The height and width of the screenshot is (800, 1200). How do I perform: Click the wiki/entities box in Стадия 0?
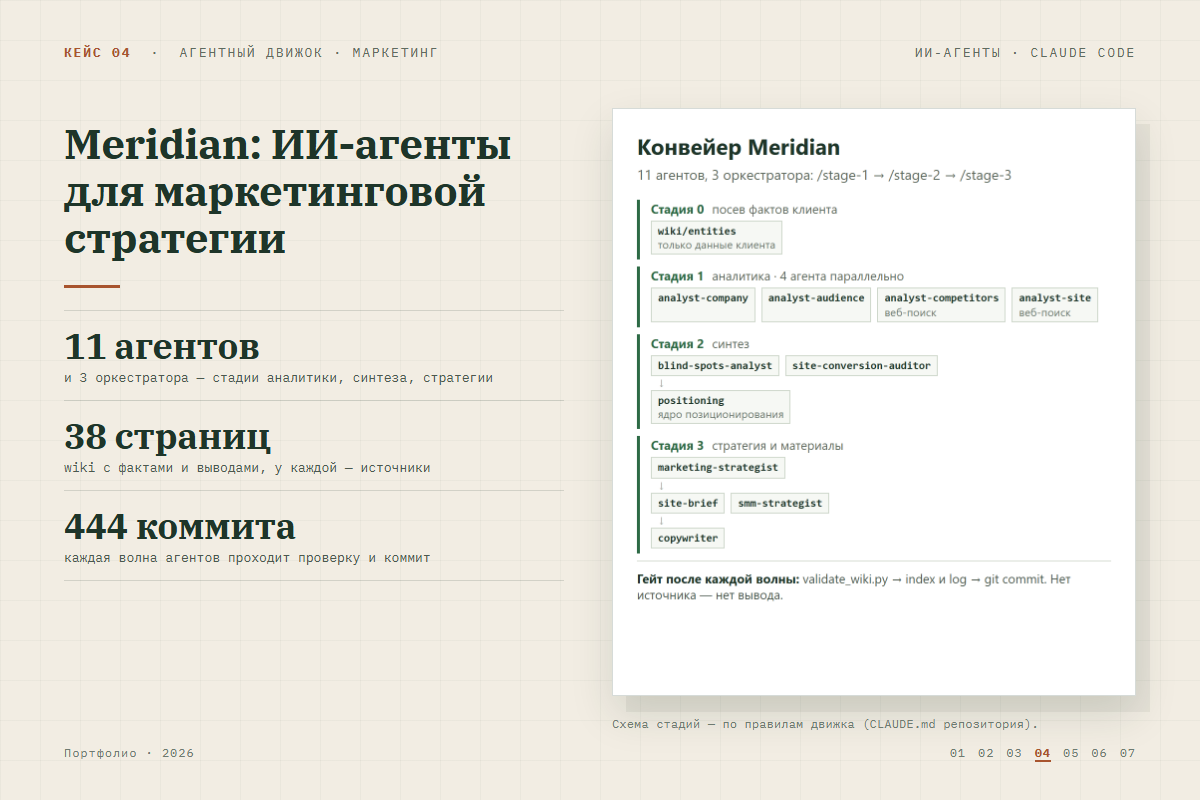[716, 238]
